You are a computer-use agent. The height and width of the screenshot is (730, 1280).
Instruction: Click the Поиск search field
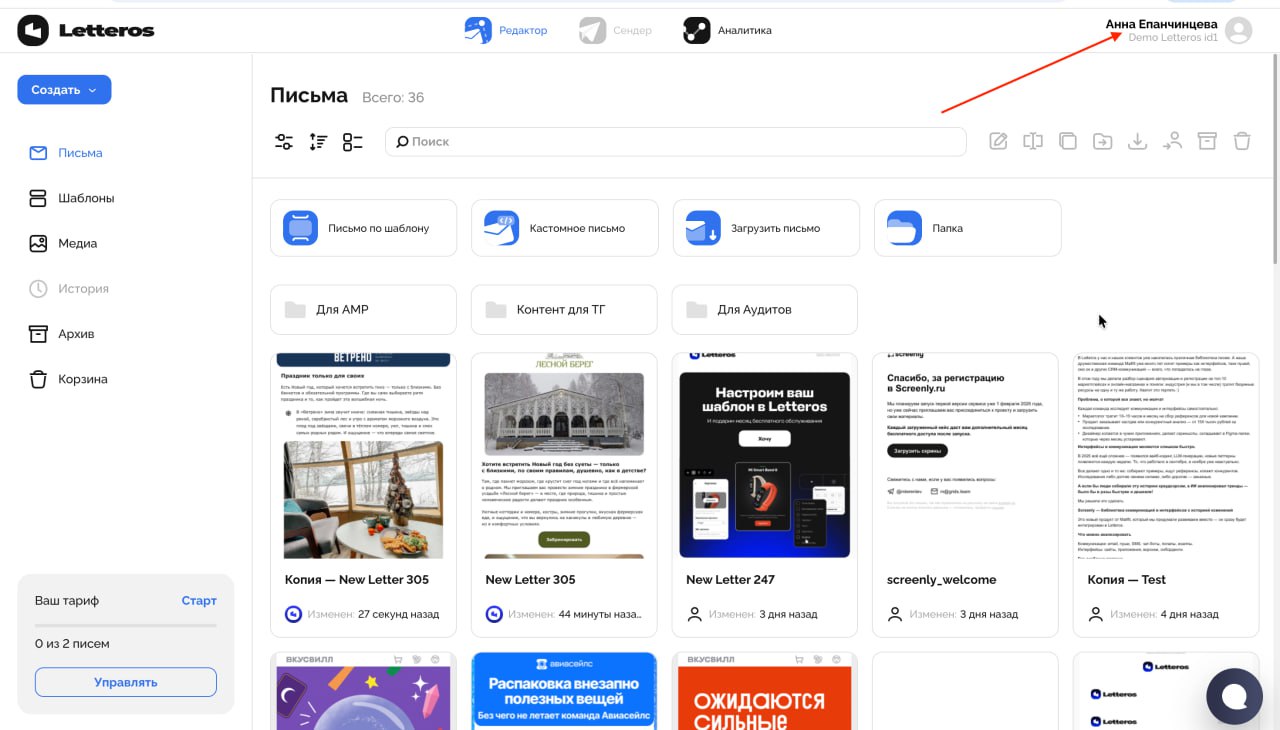(x=676, y=142)
